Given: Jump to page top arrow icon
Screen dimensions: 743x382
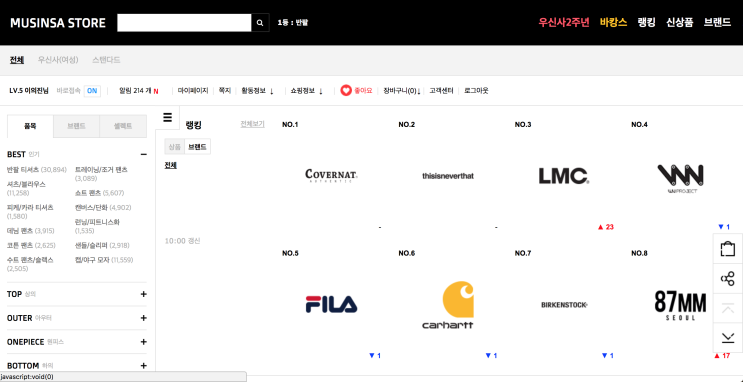Looking at the screenshot, I should coord(727,309).
